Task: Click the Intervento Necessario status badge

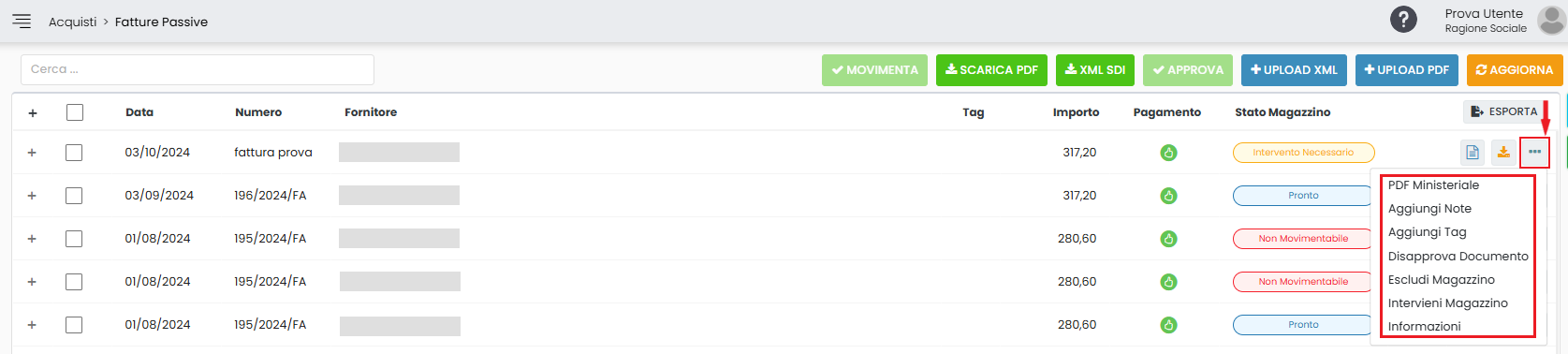Action: (x=1303, y=153)
